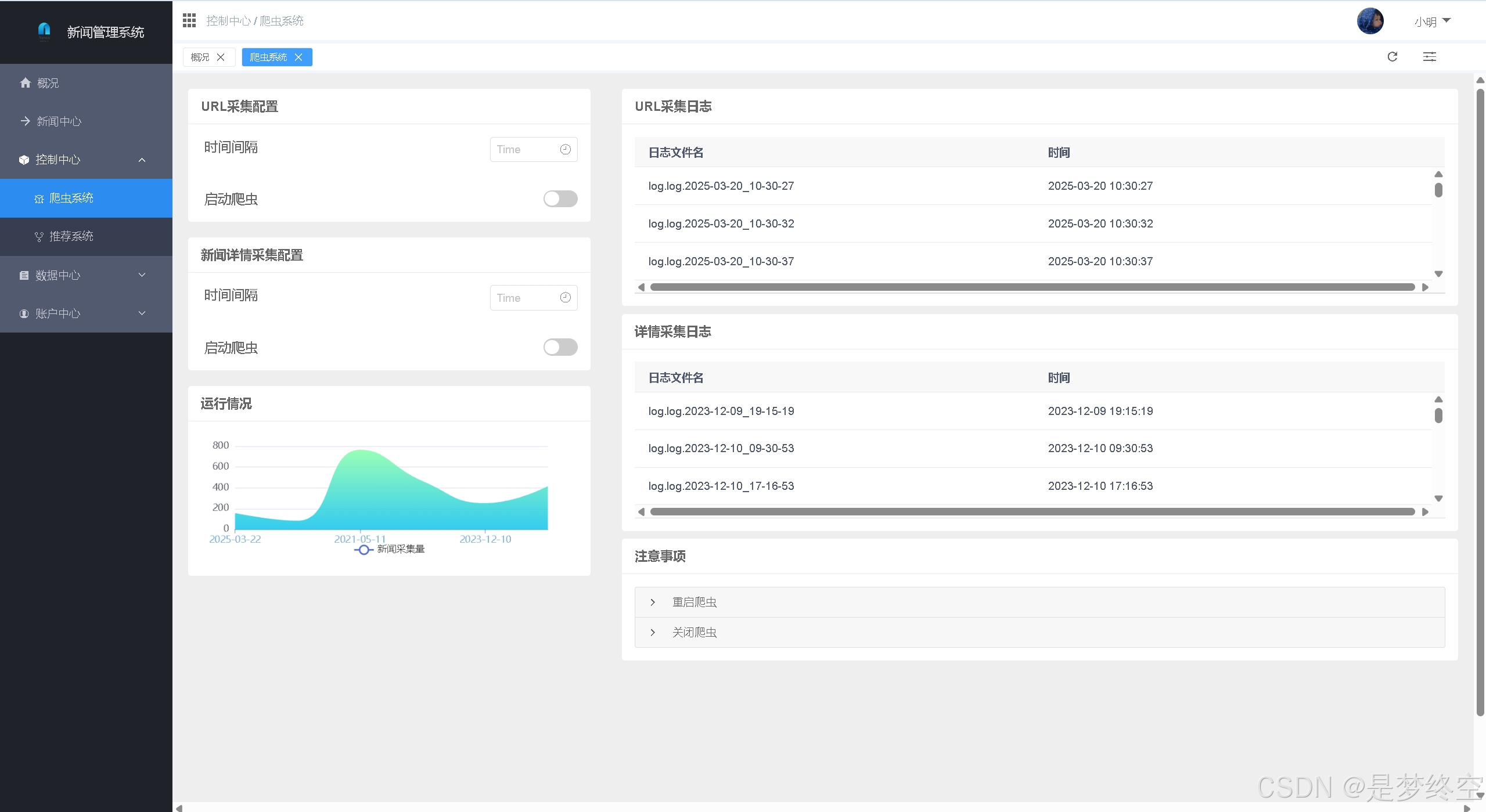Image resolution: width=1486 pixels, height=812 pixels.
Task: Open the settings sliders icon top right
Action: click(1429, 57)
